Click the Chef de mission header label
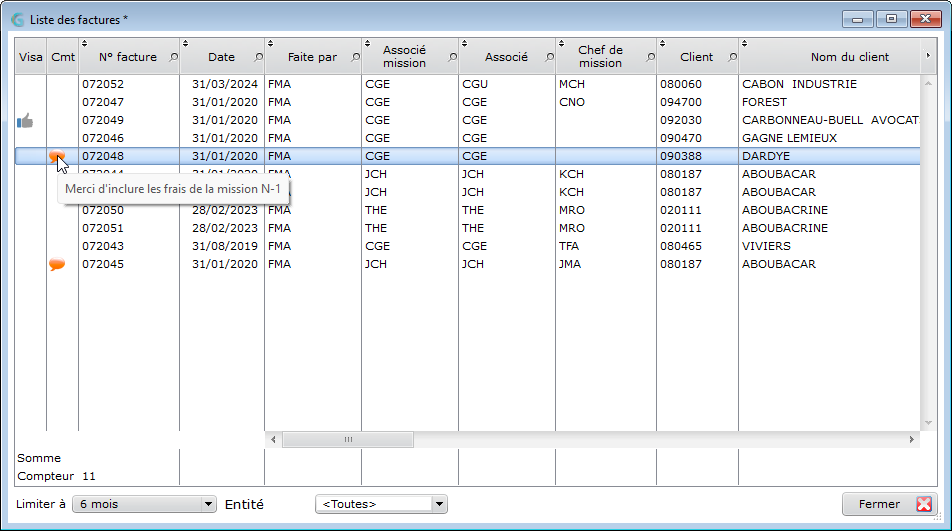The width and height of the screenshot is (952, 531). [x=600, y=56]
